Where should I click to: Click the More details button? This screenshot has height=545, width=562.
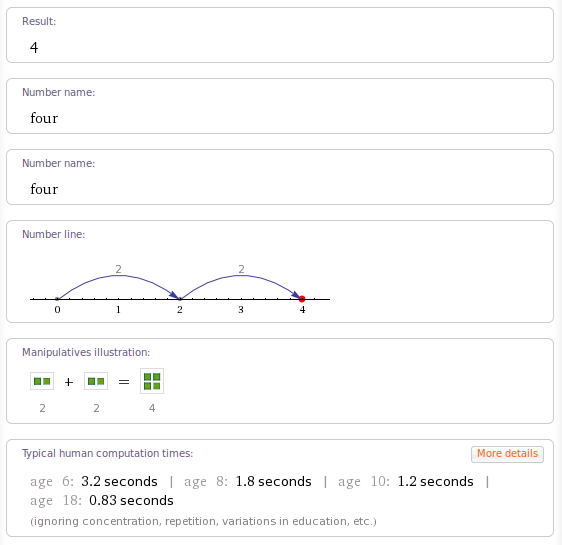click(x=507, y=454)
